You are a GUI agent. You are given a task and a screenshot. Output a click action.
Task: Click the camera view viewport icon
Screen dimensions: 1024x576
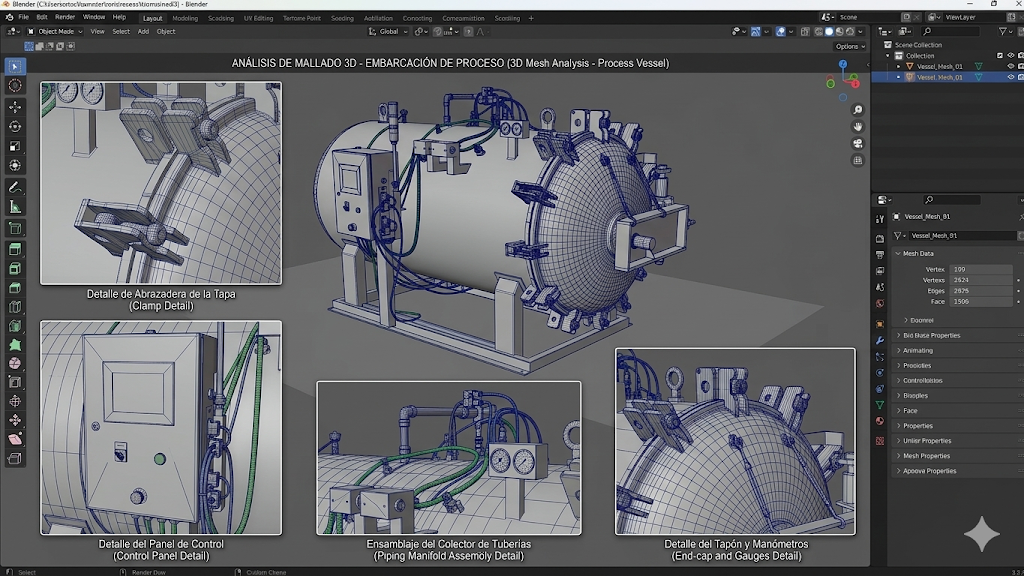857,144
